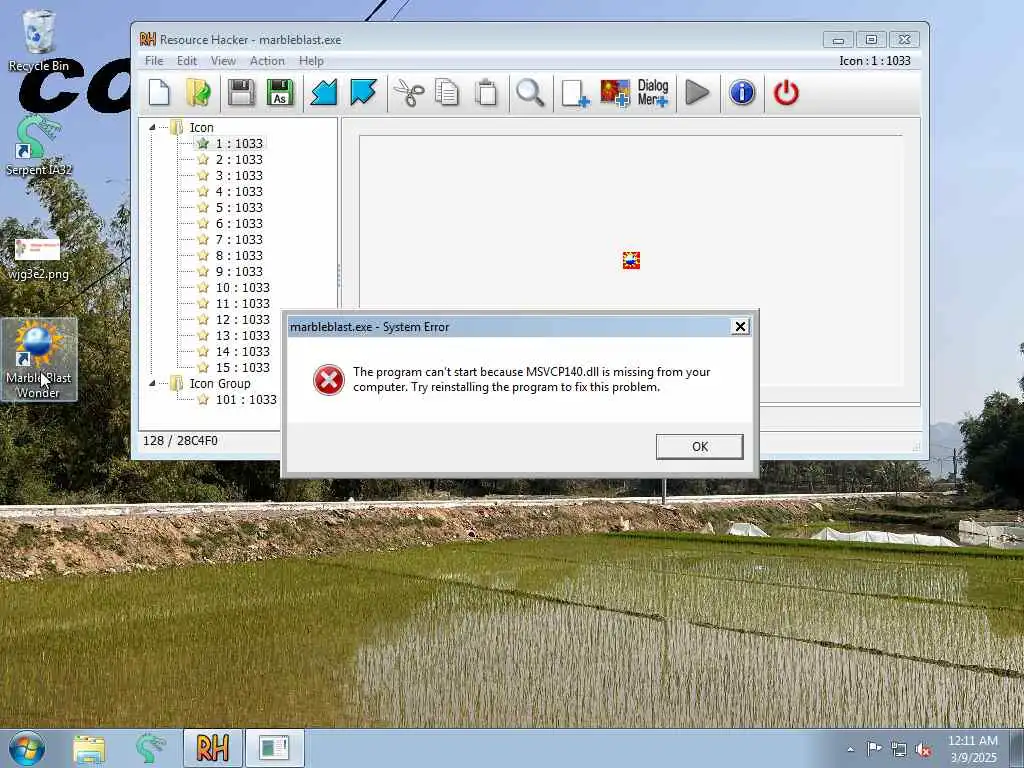The height and width of the screenshot is (768, 1024).
Task: Open Windows Explorer from the taskbar
Action: (89, 748)
